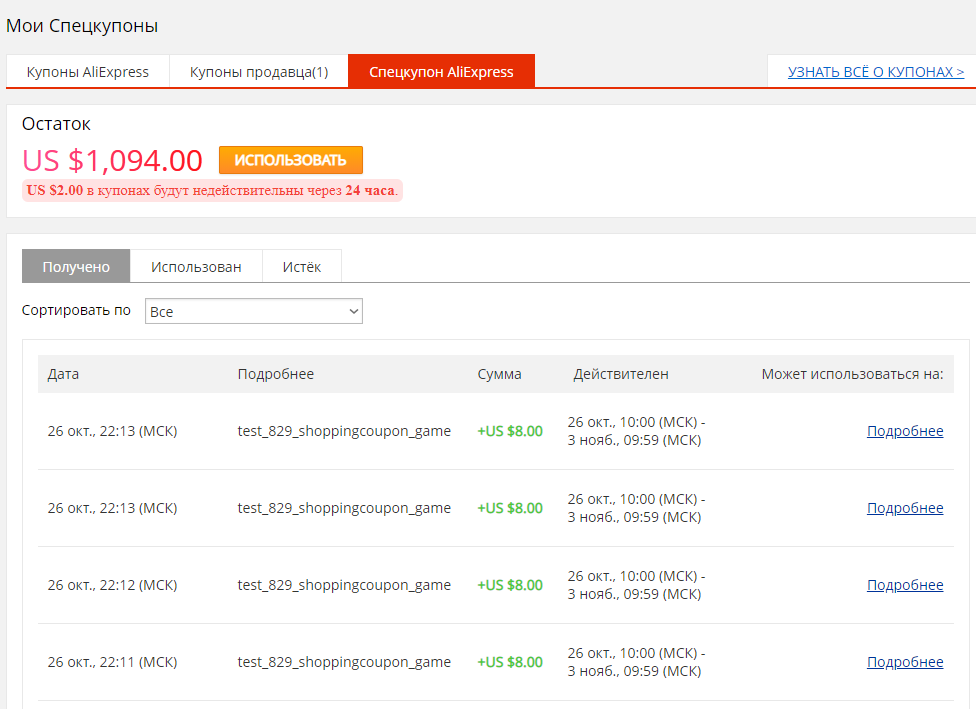Open УЗНАТЬ ВСЁ О КУПОНАХ link
The image size is (976, 709).
(x=876, y=72)
